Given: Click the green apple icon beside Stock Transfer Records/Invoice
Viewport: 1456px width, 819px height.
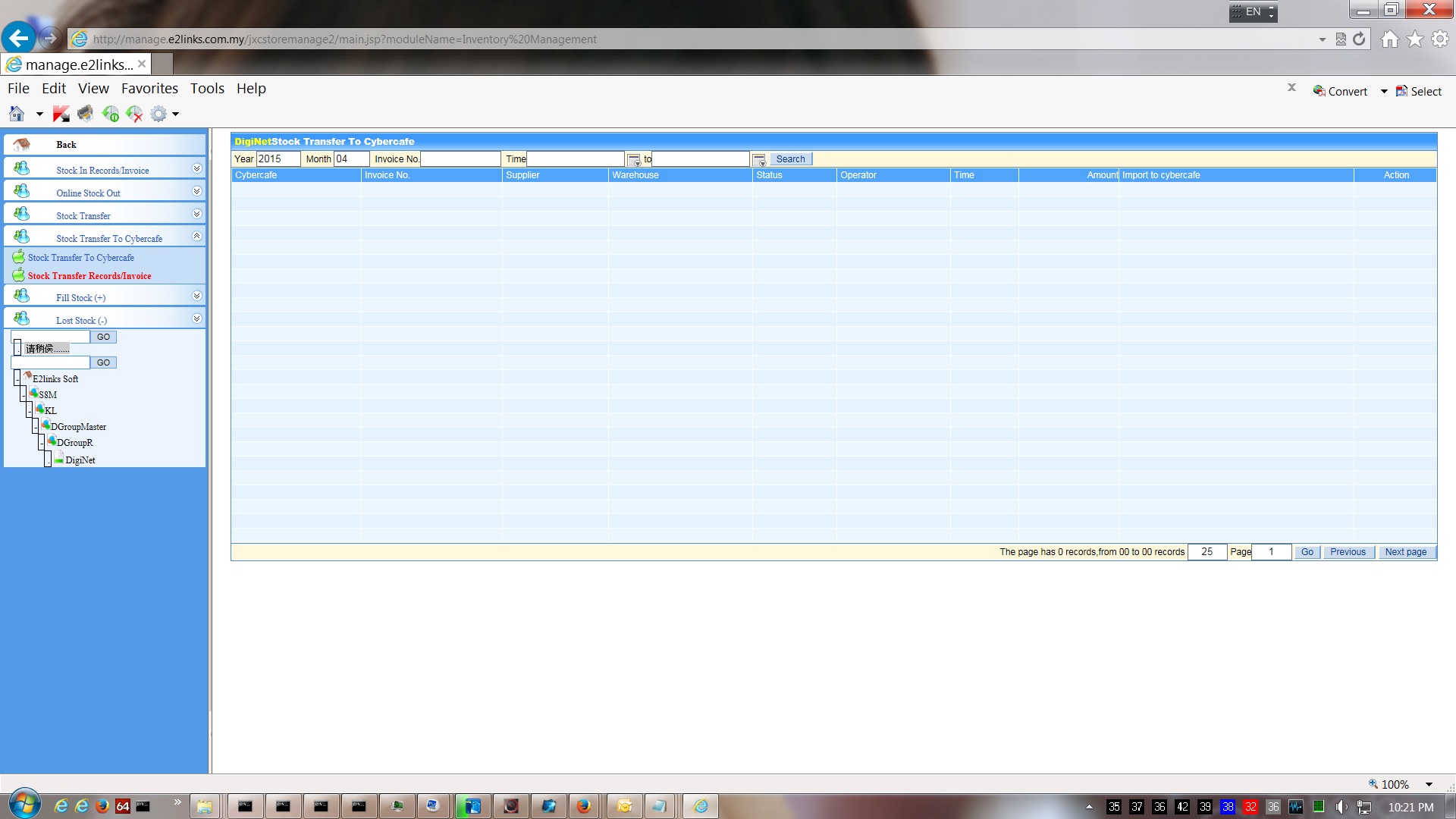Looking at the screenshot, I should 18,275.
